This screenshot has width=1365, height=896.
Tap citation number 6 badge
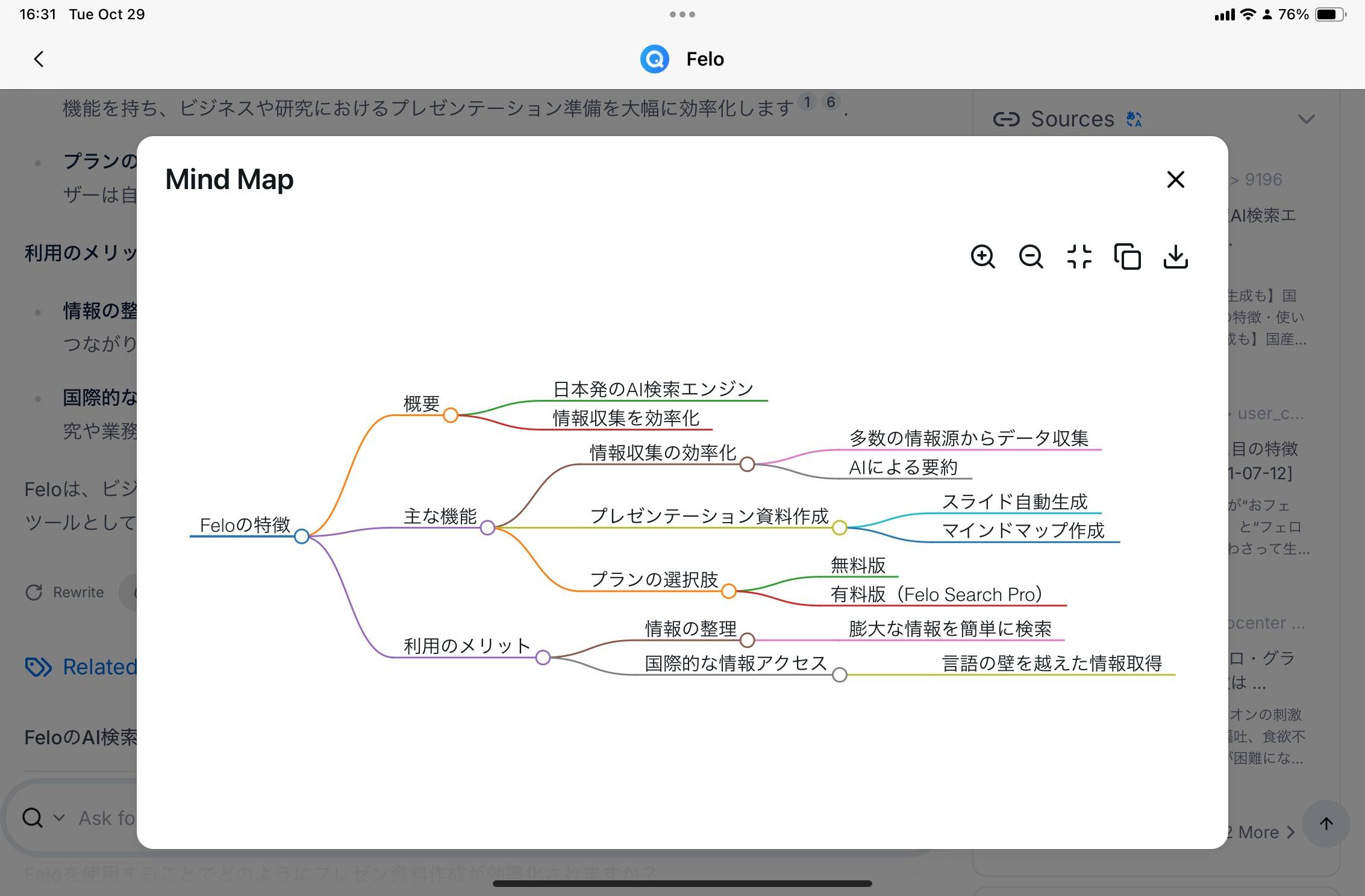[831, 102]
